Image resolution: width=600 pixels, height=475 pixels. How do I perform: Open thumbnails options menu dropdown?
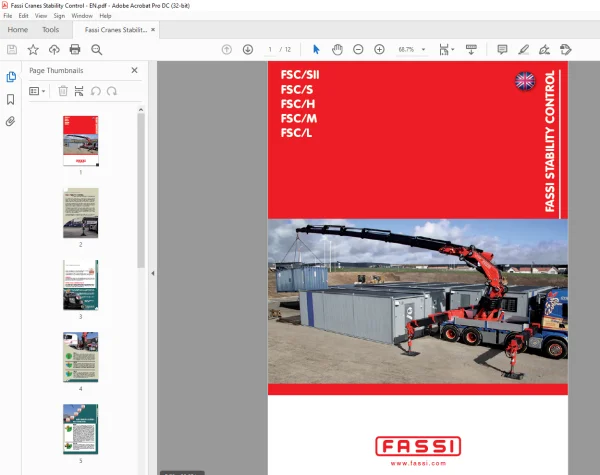[37, 91]
